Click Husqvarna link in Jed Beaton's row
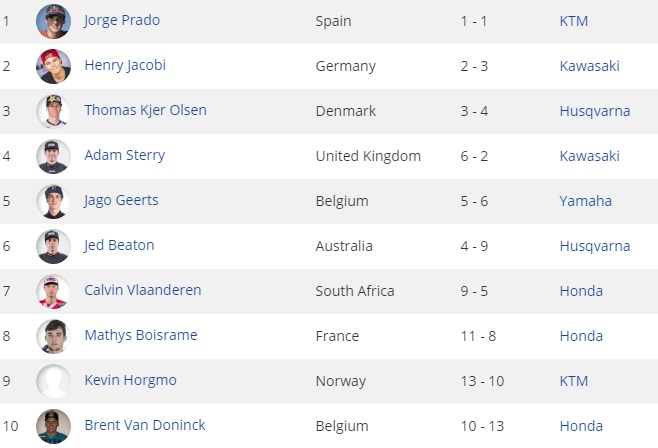Screen dimensions: 658x448 (x=594, y=246)
